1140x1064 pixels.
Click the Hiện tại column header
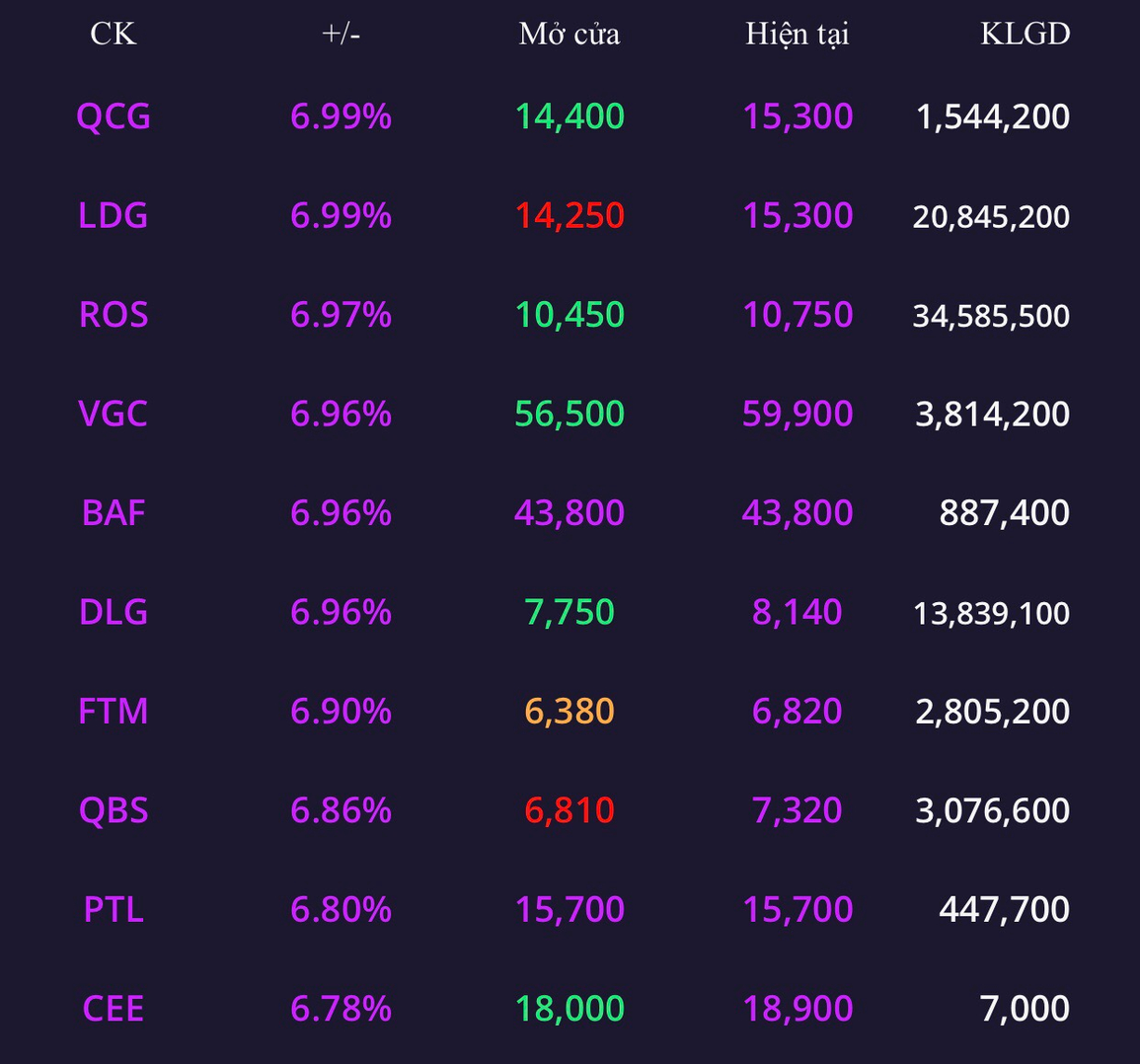coord(798,34)
